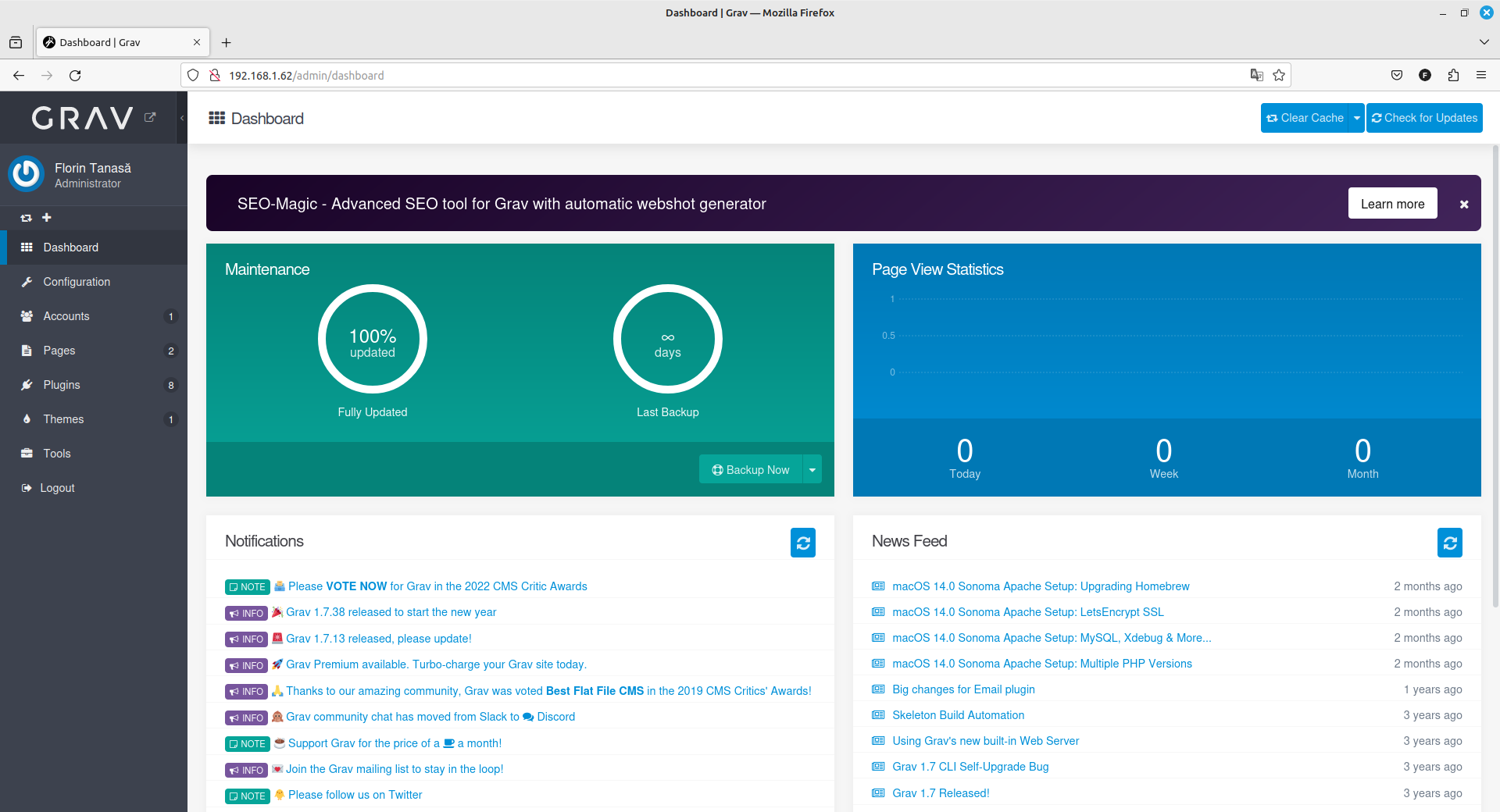This screenshot has height=812, width=1500.
Task: Open Multiple PHP Versions news article
Action: [x=1042, y=664]
